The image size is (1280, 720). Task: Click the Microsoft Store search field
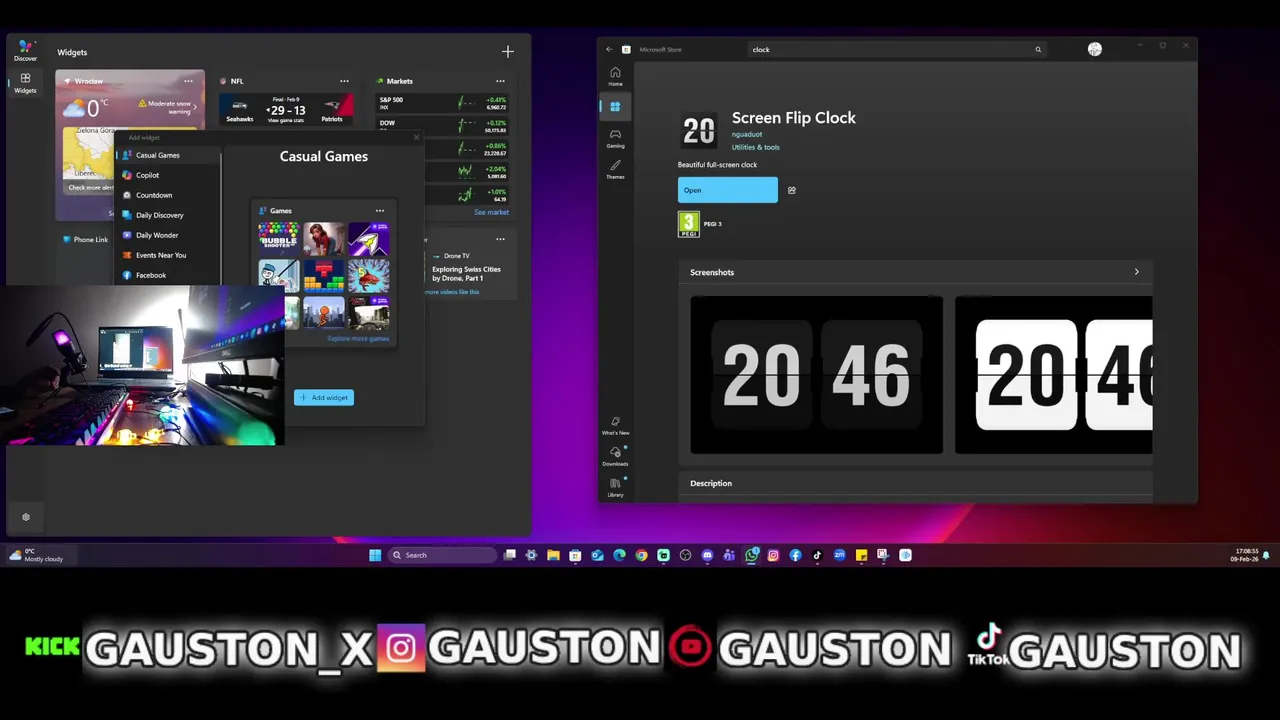click(896, 49)
